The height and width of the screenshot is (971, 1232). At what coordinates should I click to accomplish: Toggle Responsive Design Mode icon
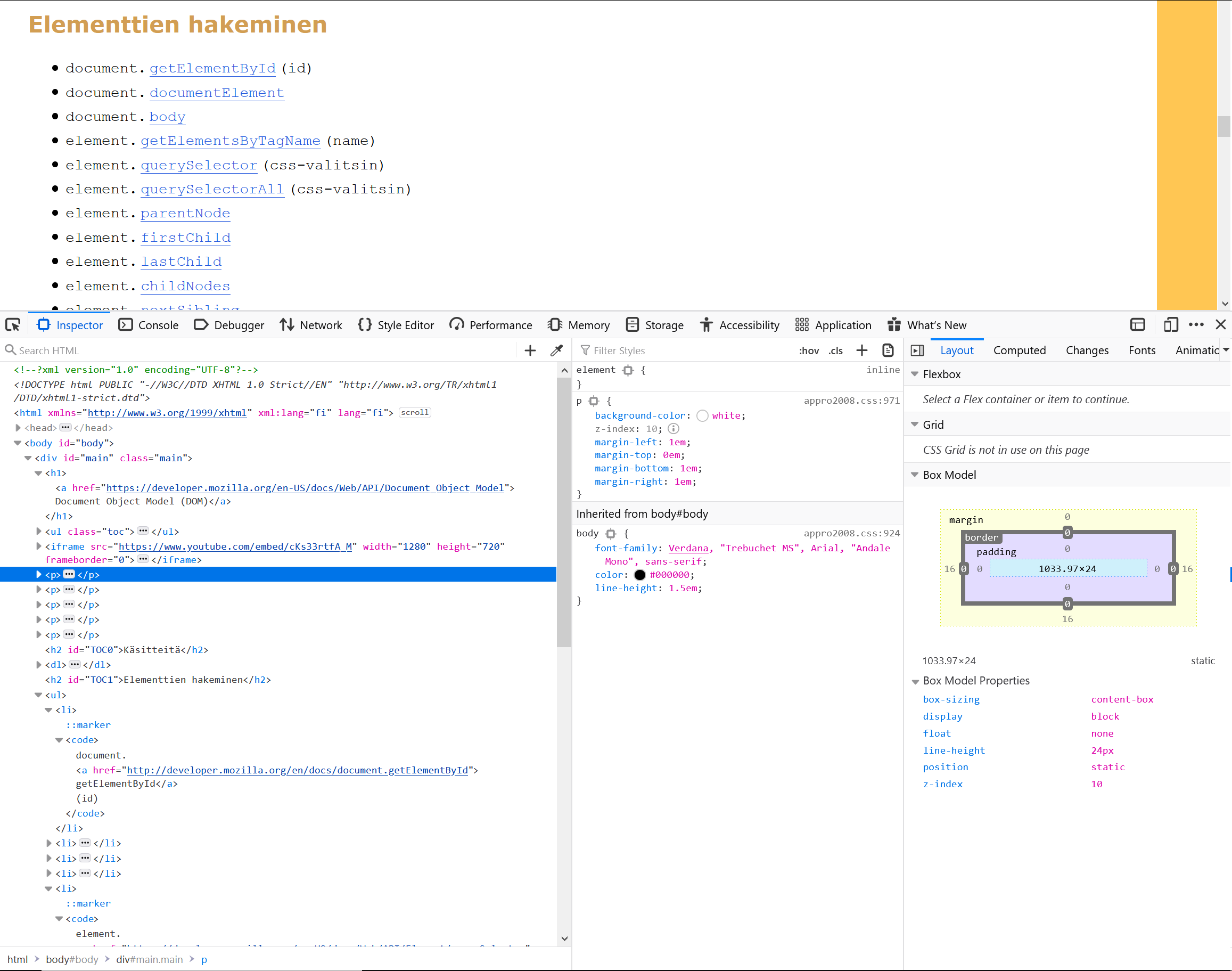click(1171, 324)
